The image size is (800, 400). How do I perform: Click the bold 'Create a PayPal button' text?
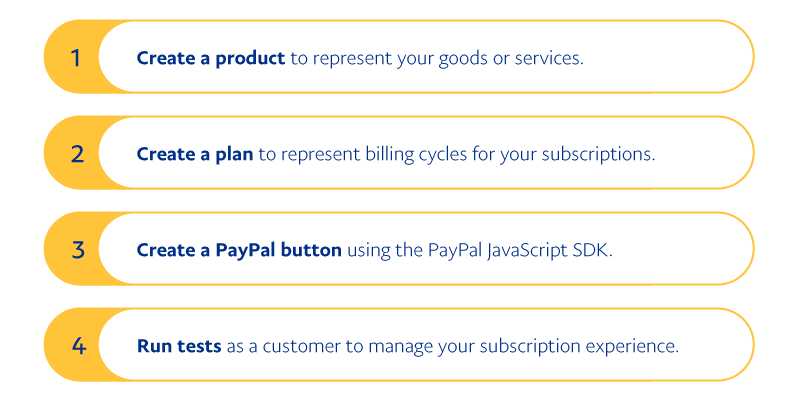click(239, 250)
